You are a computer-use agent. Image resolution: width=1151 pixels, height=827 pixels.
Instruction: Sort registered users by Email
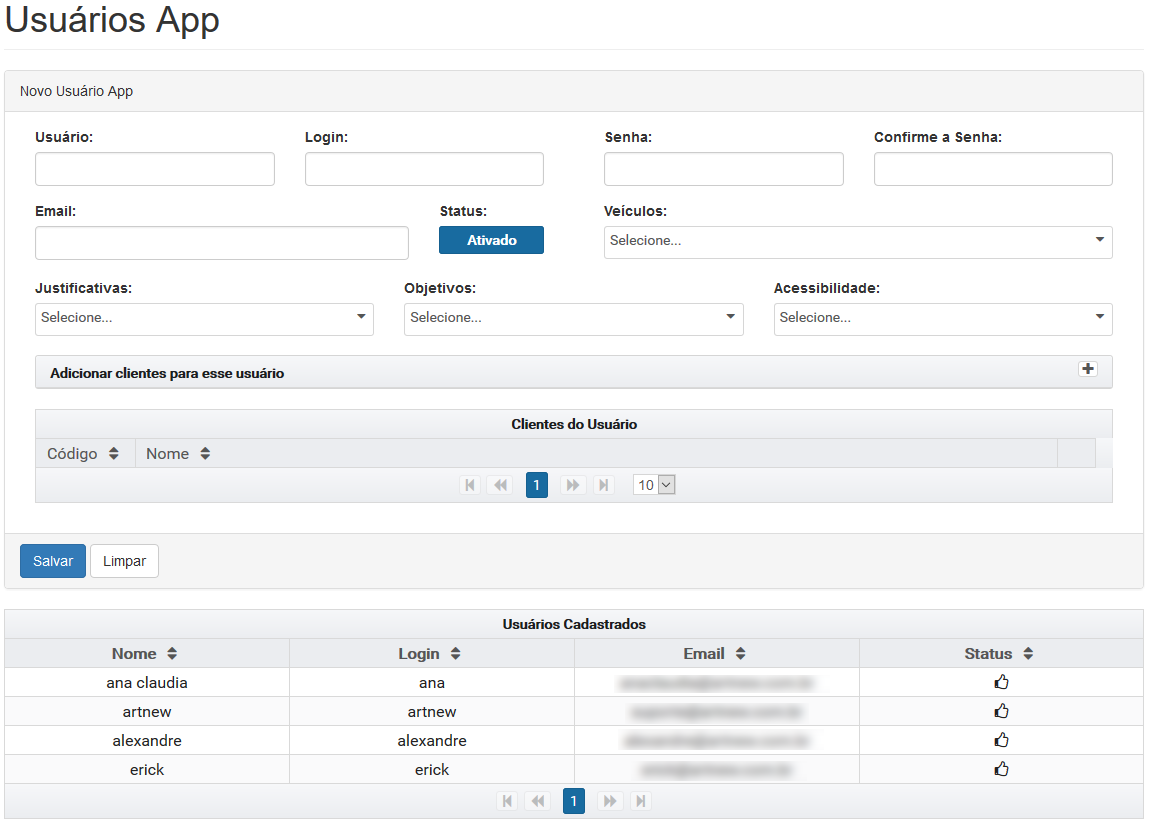[740, 653]
